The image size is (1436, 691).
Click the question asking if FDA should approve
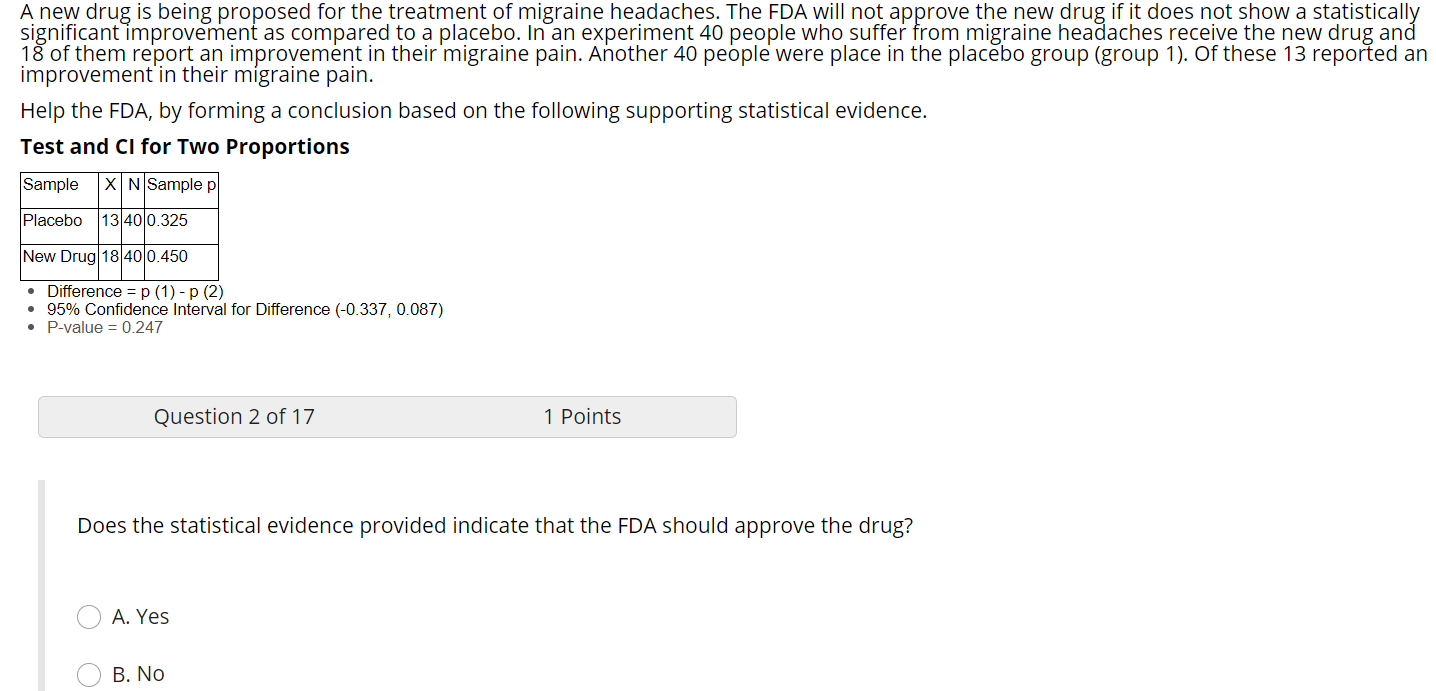pos(495,526)
